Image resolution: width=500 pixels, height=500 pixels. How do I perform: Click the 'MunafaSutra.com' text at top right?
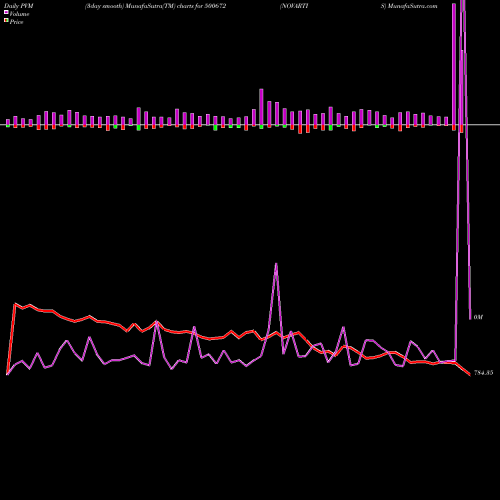(413, 6)
